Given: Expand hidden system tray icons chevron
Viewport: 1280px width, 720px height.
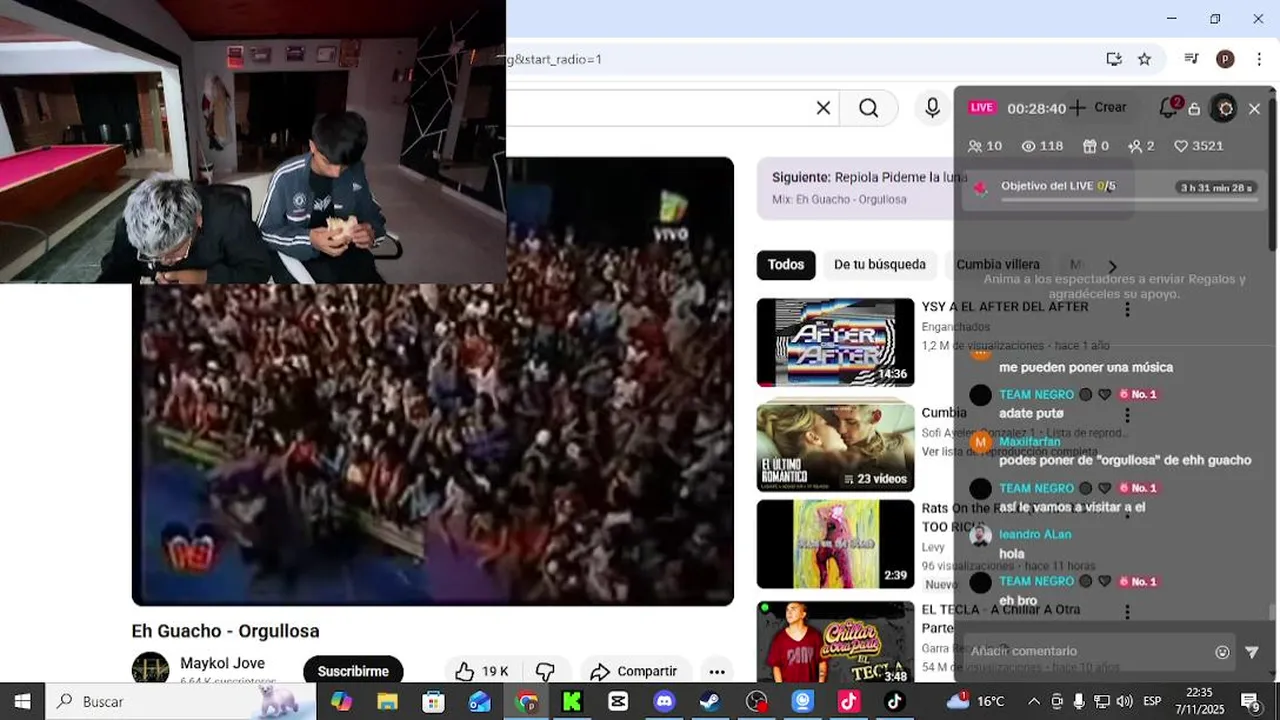Looking at the screenshot, I should pyautogui.click(x=1034, y=701).
